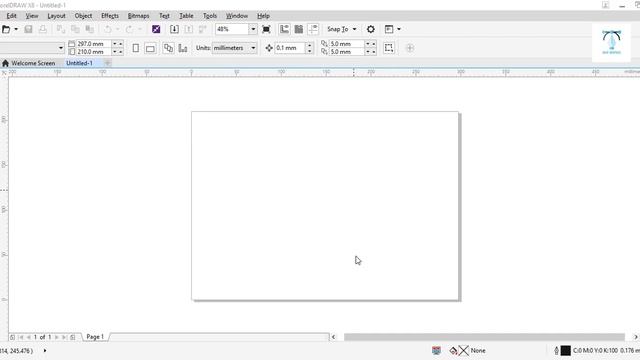Click the Print icon
640x360 pixels.
point(42,29)
